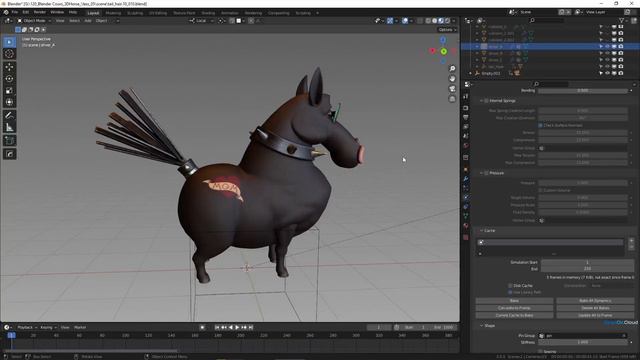Adjust the Stiffness slider in Shape panel
640x360 pixels.
click(582, 342)
